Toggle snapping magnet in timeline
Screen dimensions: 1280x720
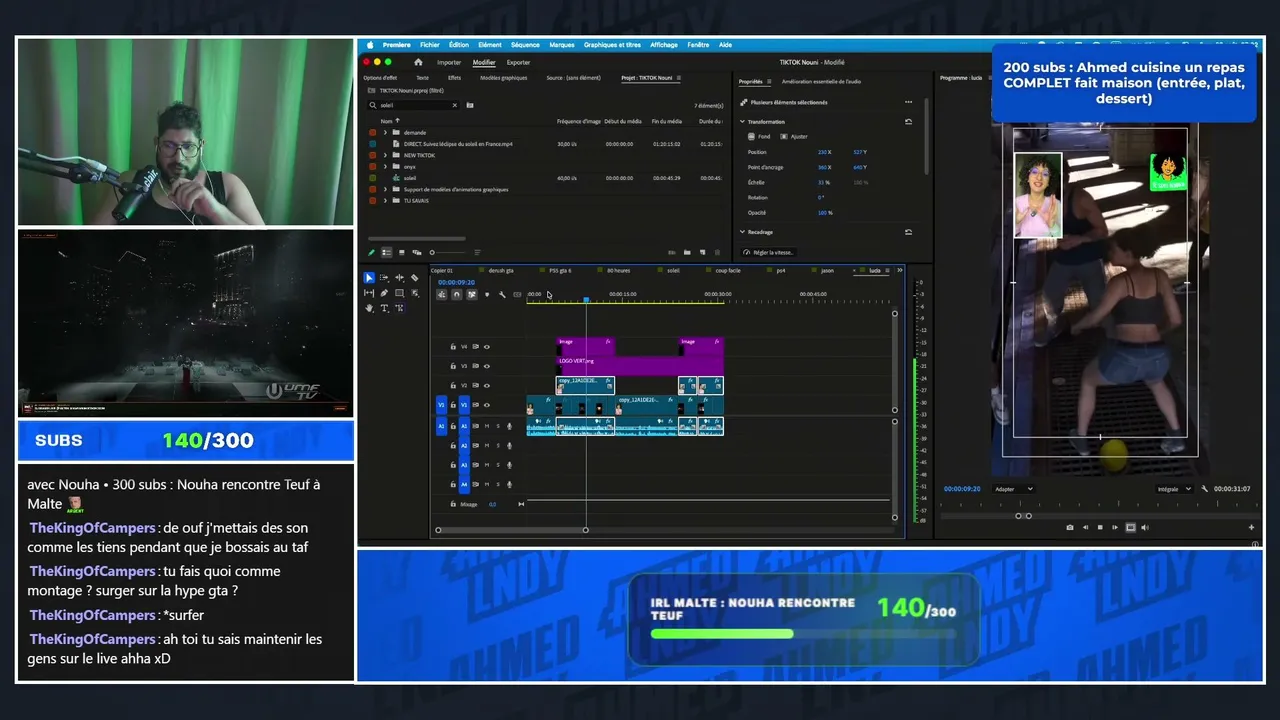[x=457, y=294]
